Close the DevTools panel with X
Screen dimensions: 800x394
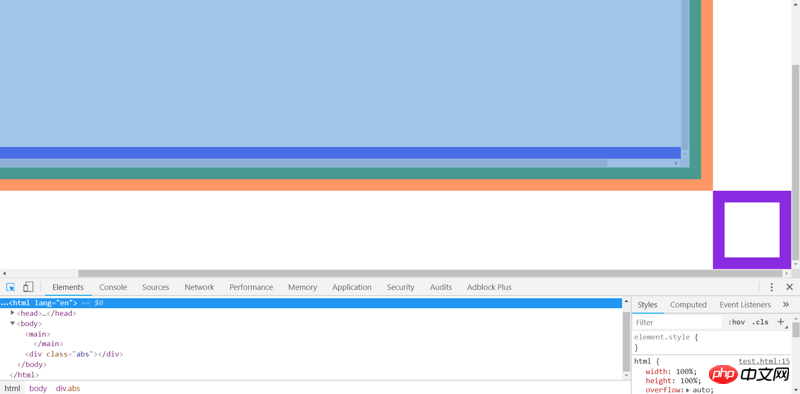pyautogui.click(x=789, y=287)
